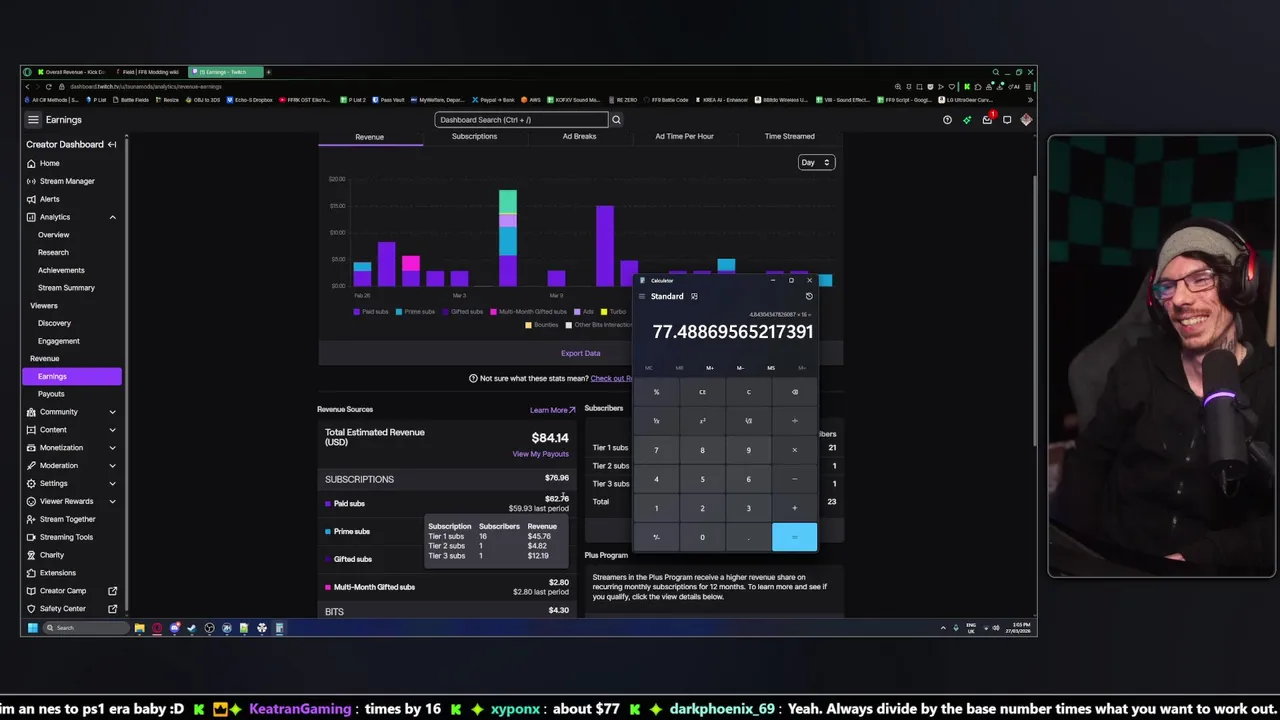This screenshot has height=720, width=1280.
Task: Expand the Settings section
Action: pyautogui.click(x=112, y=484)
